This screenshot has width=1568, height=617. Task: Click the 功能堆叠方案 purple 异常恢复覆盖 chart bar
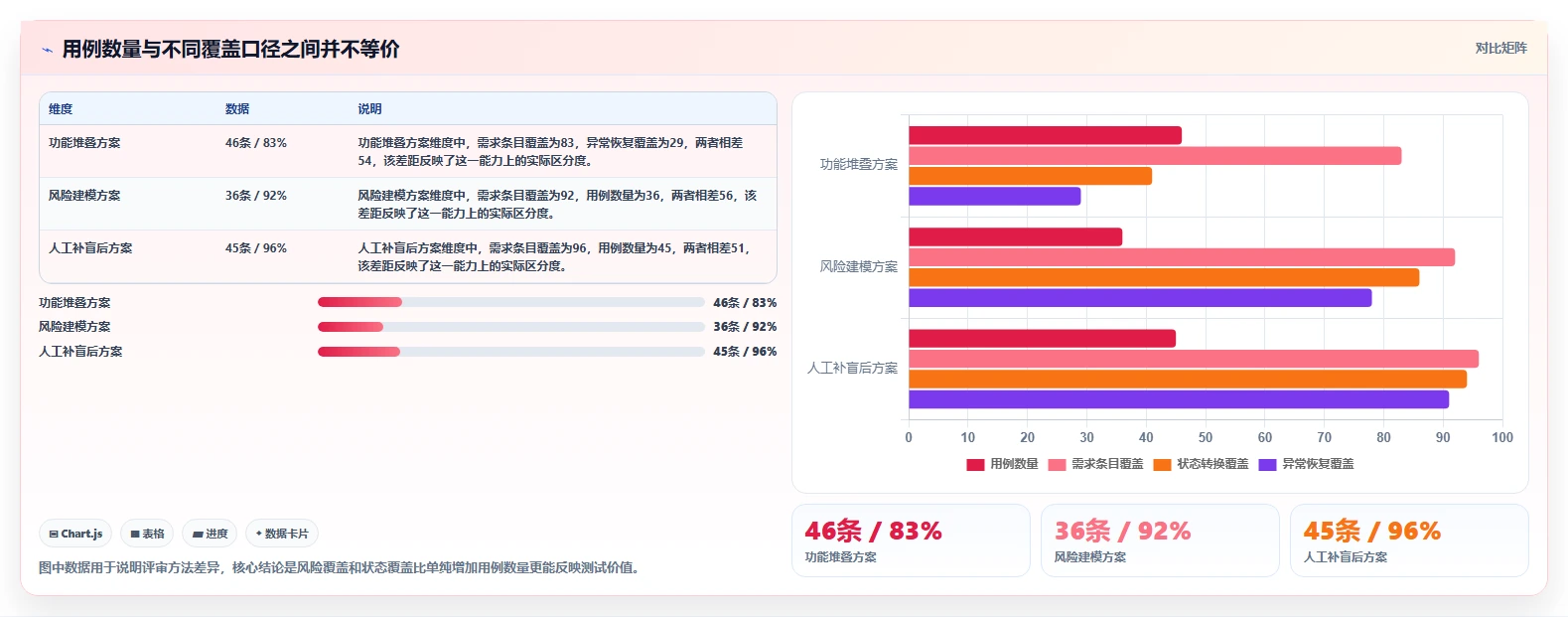[x=994, y=197]
